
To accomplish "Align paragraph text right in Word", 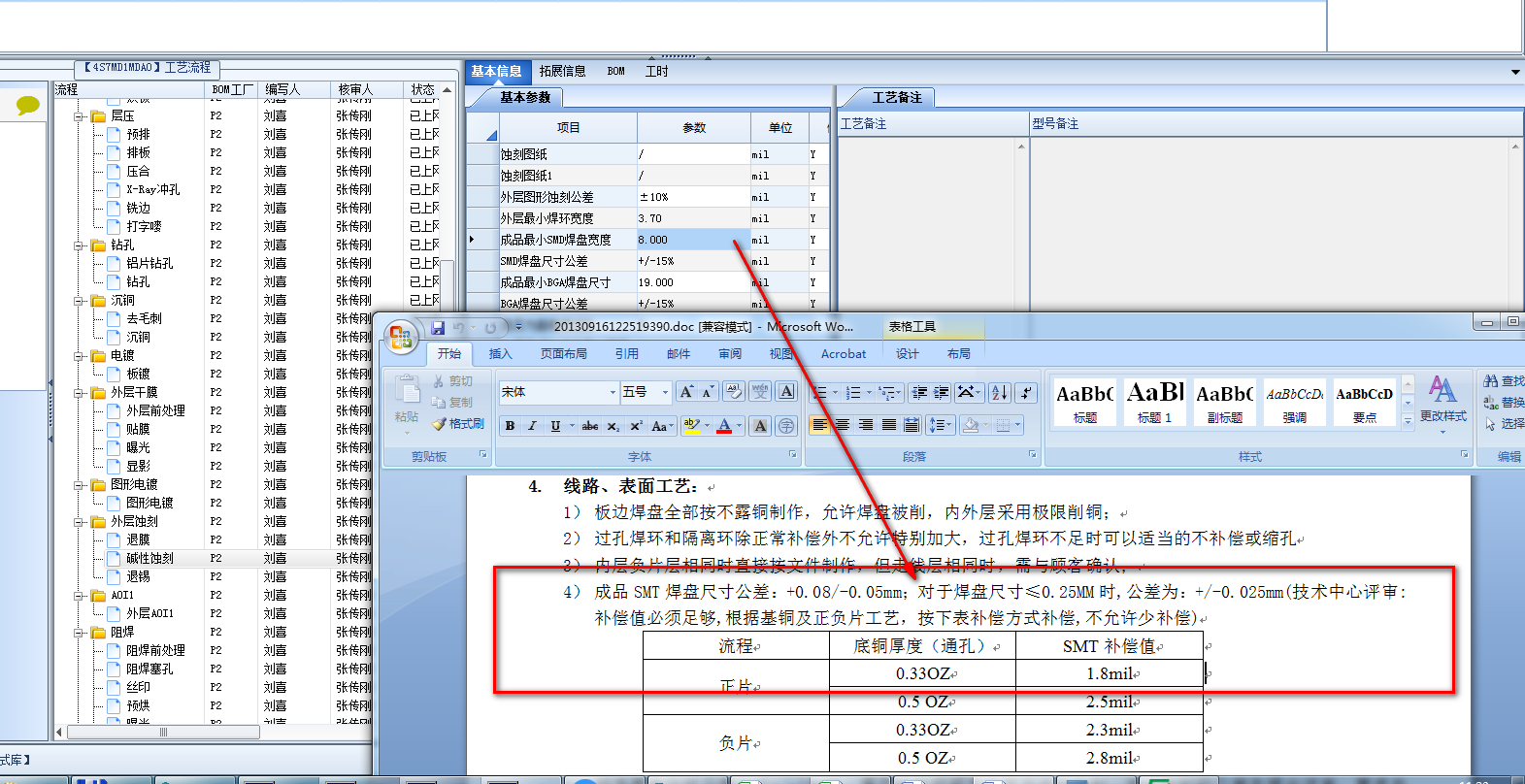I will coord(866,425).
